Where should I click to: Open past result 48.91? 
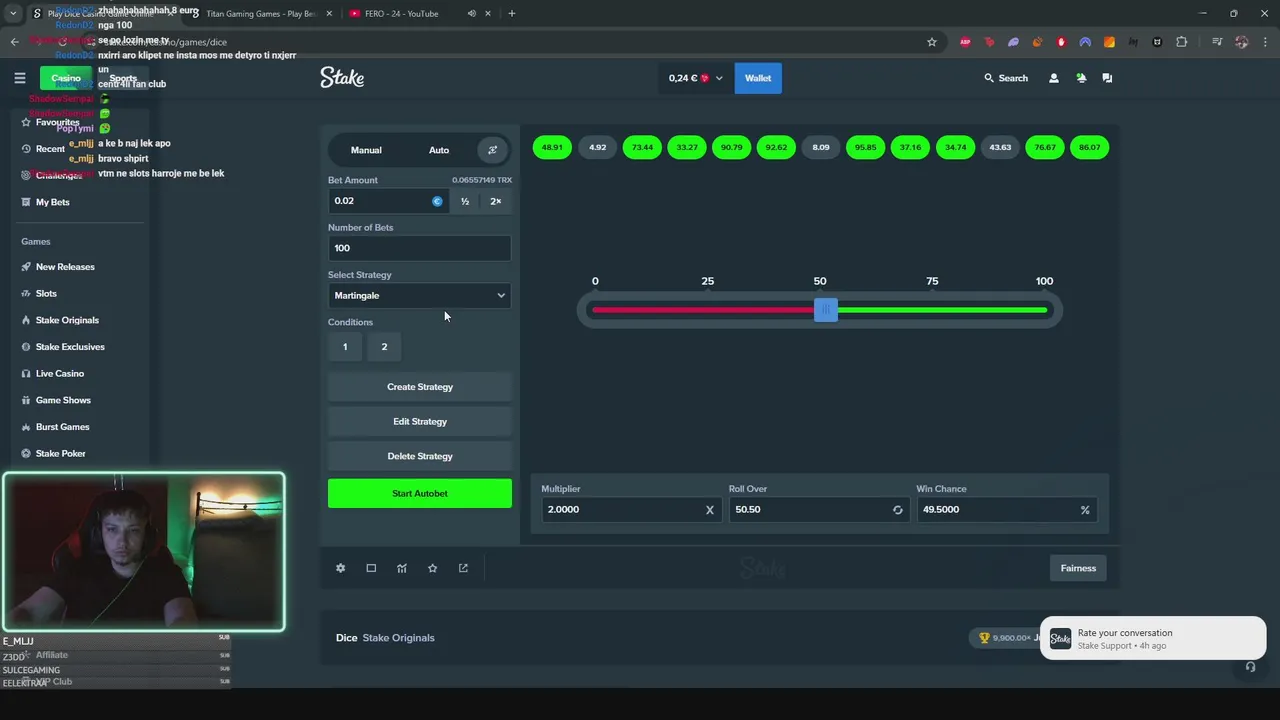pos(552,147)
